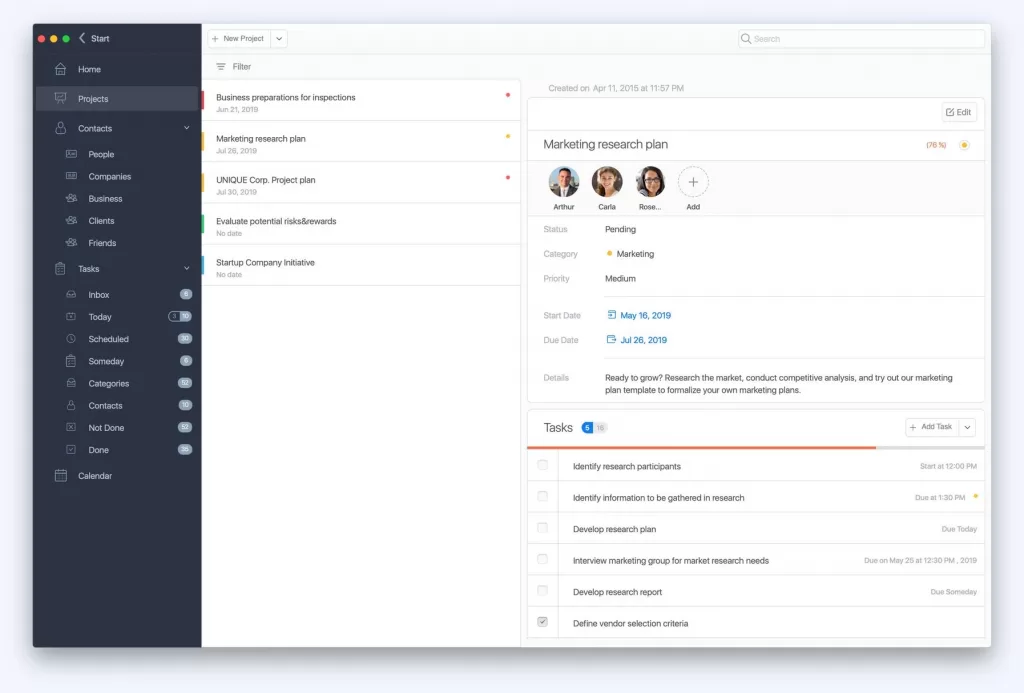Add a new project member via the plus icon
1024x693 pixels.
693,183
